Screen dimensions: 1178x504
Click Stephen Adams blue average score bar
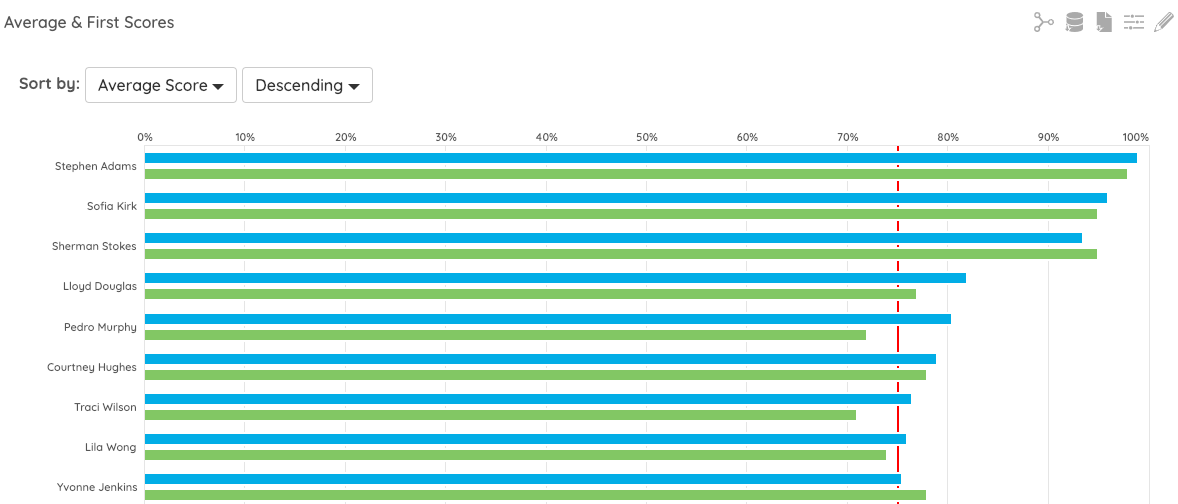tap(641, 158)
